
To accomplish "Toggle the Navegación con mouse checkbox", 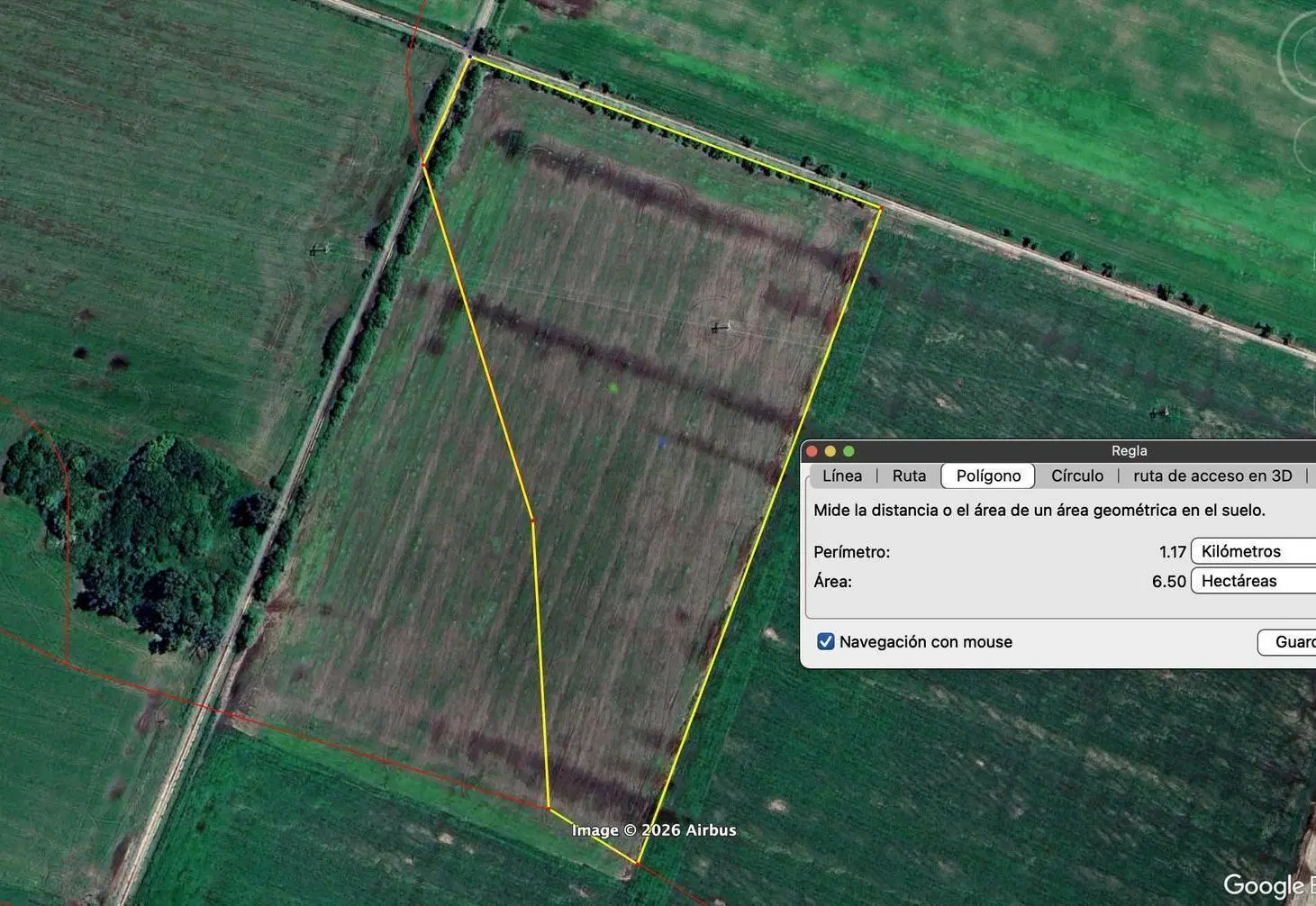I will pyautogui.click(x=825, y=641).
